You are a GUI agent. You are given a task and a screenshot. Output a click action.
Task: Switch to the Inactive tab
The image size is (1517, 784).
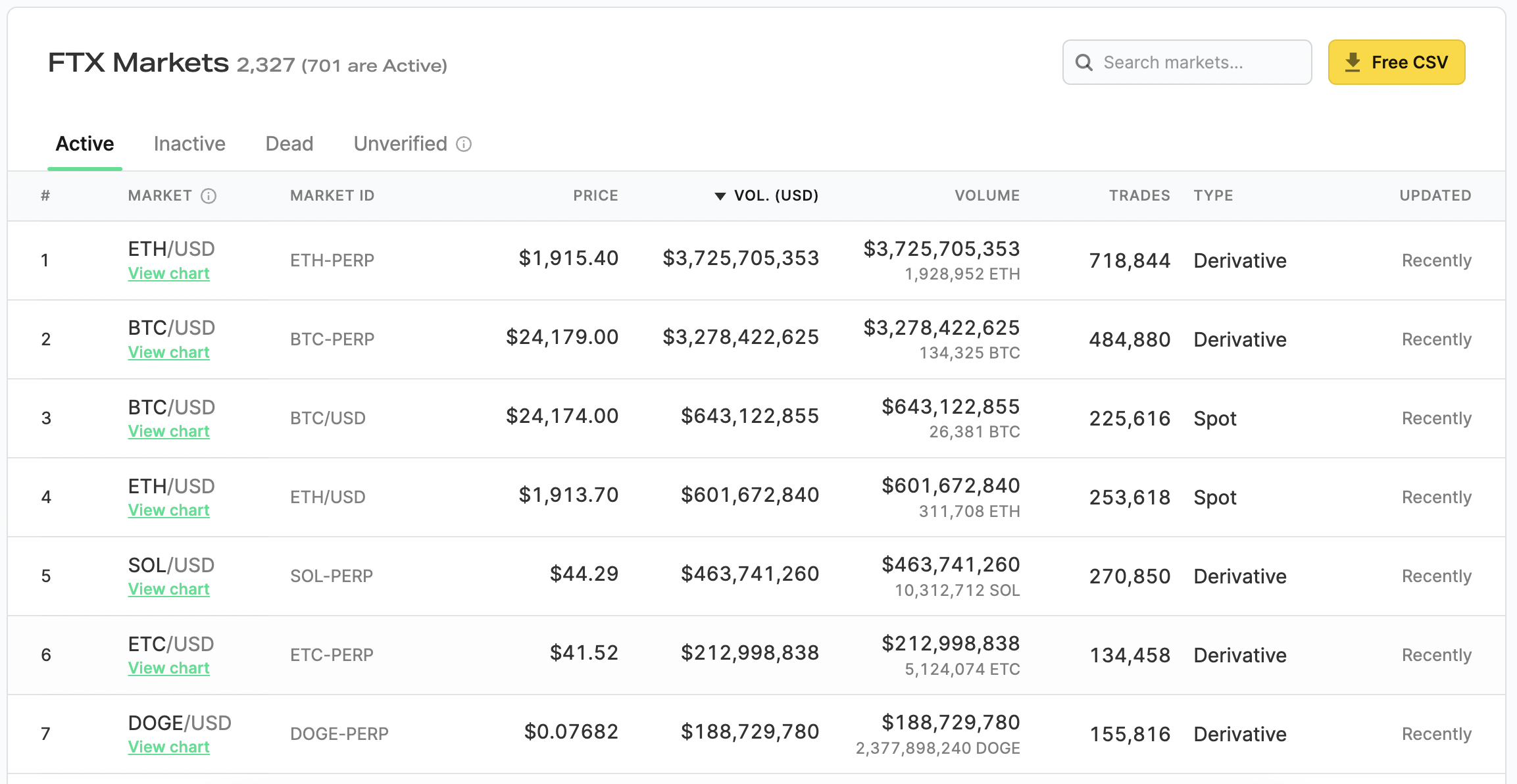189,144
